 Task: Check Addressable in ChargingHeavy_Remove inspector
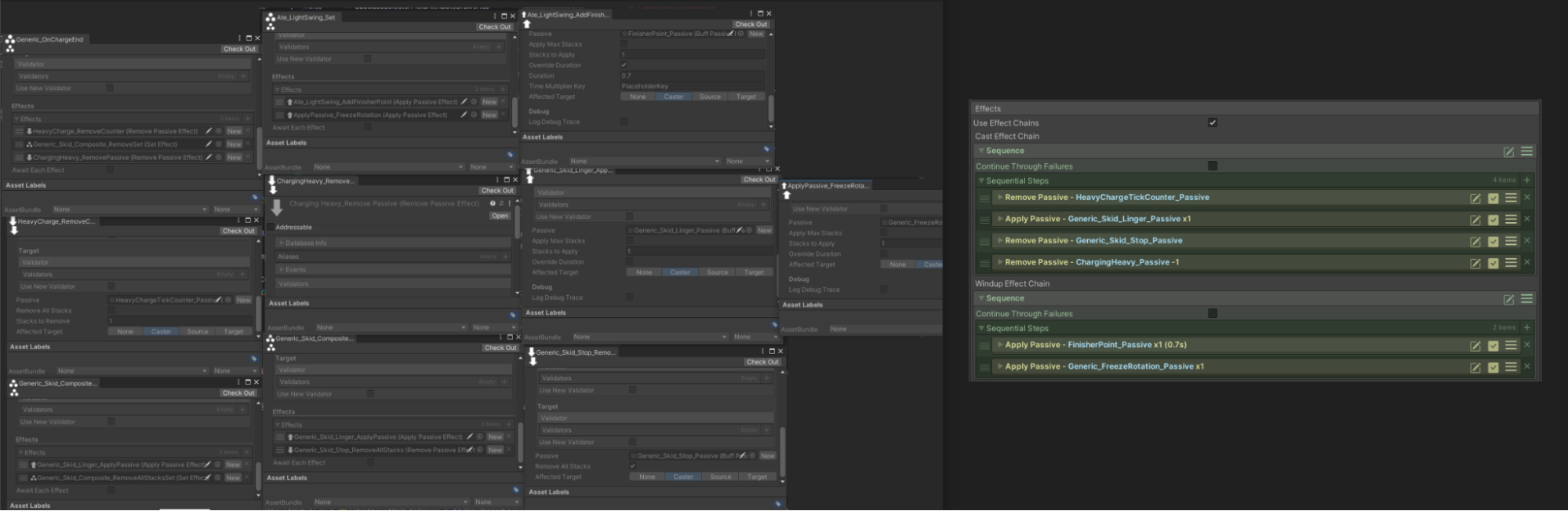[271, 228]
